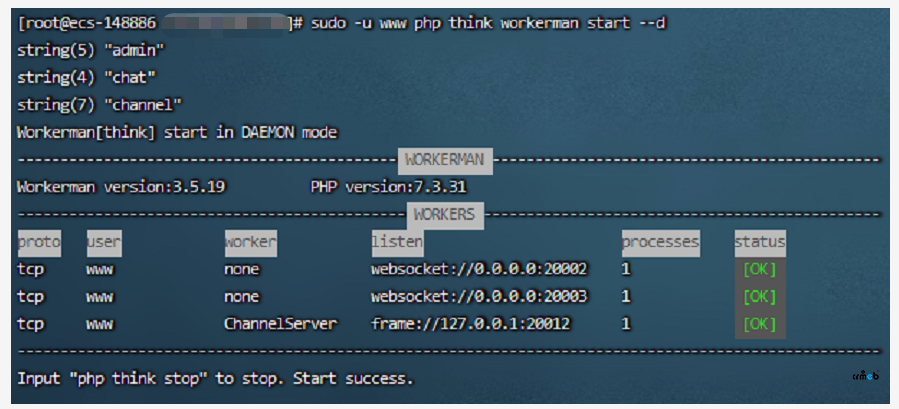Click the status column header
This screenshot has height=409, width=899.
pyautogui.click(x=759, y=242)
